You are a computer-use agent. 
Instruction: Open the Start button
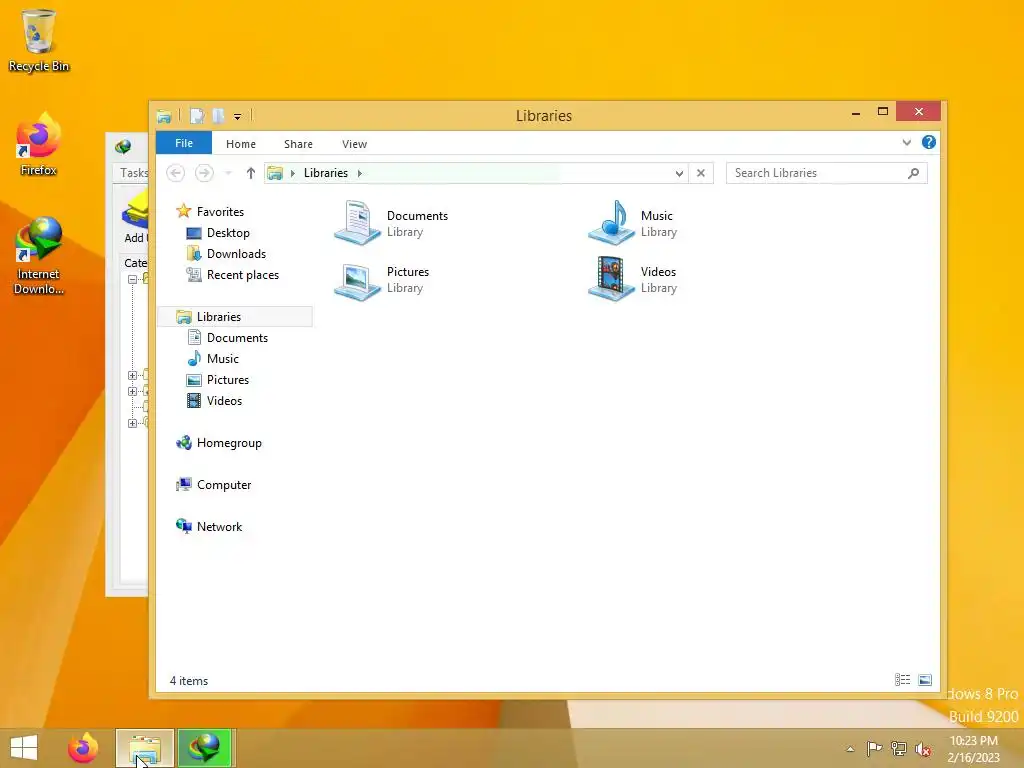pos(24,748)
